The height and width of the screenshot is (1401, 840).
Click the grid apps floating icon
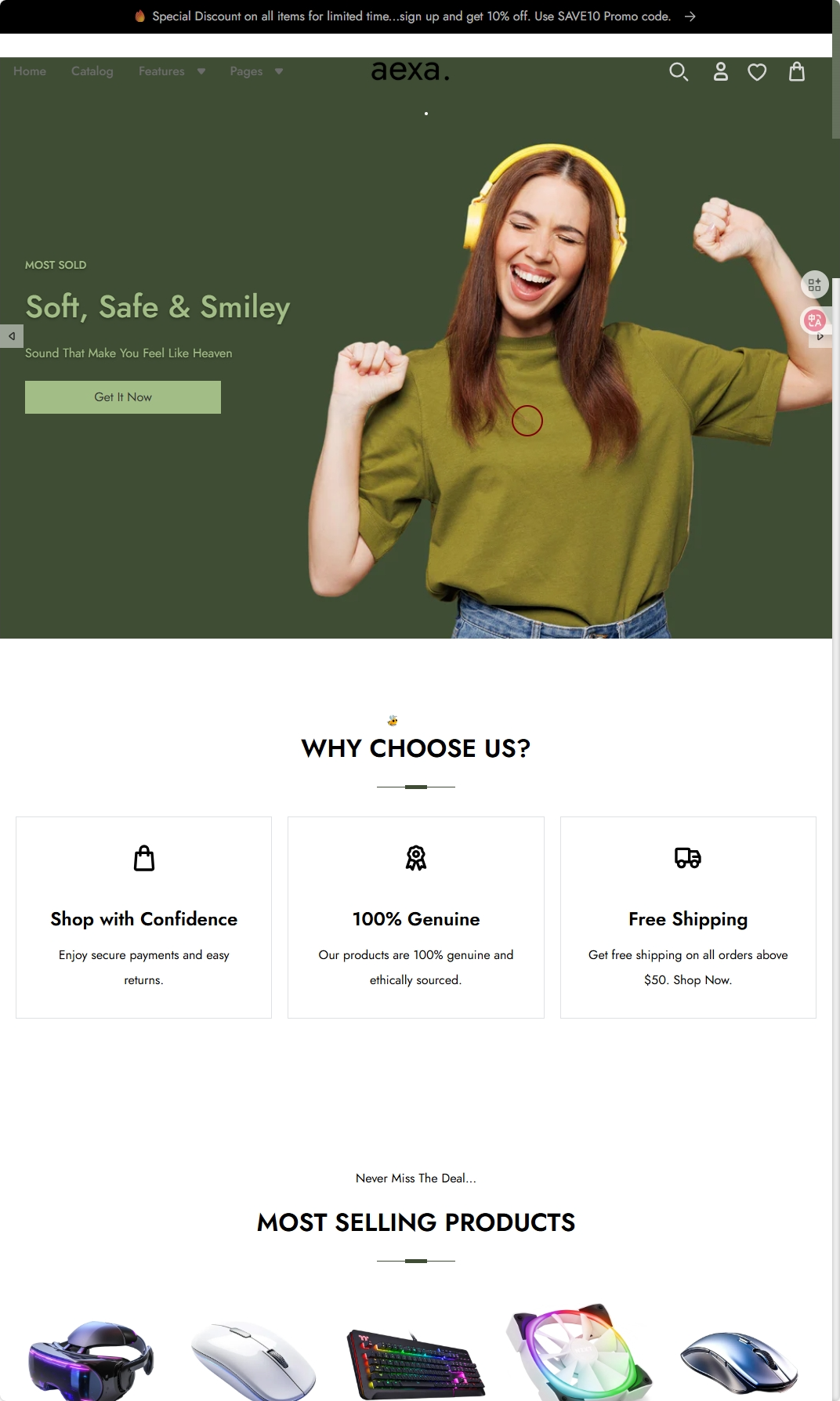(815, 284)
